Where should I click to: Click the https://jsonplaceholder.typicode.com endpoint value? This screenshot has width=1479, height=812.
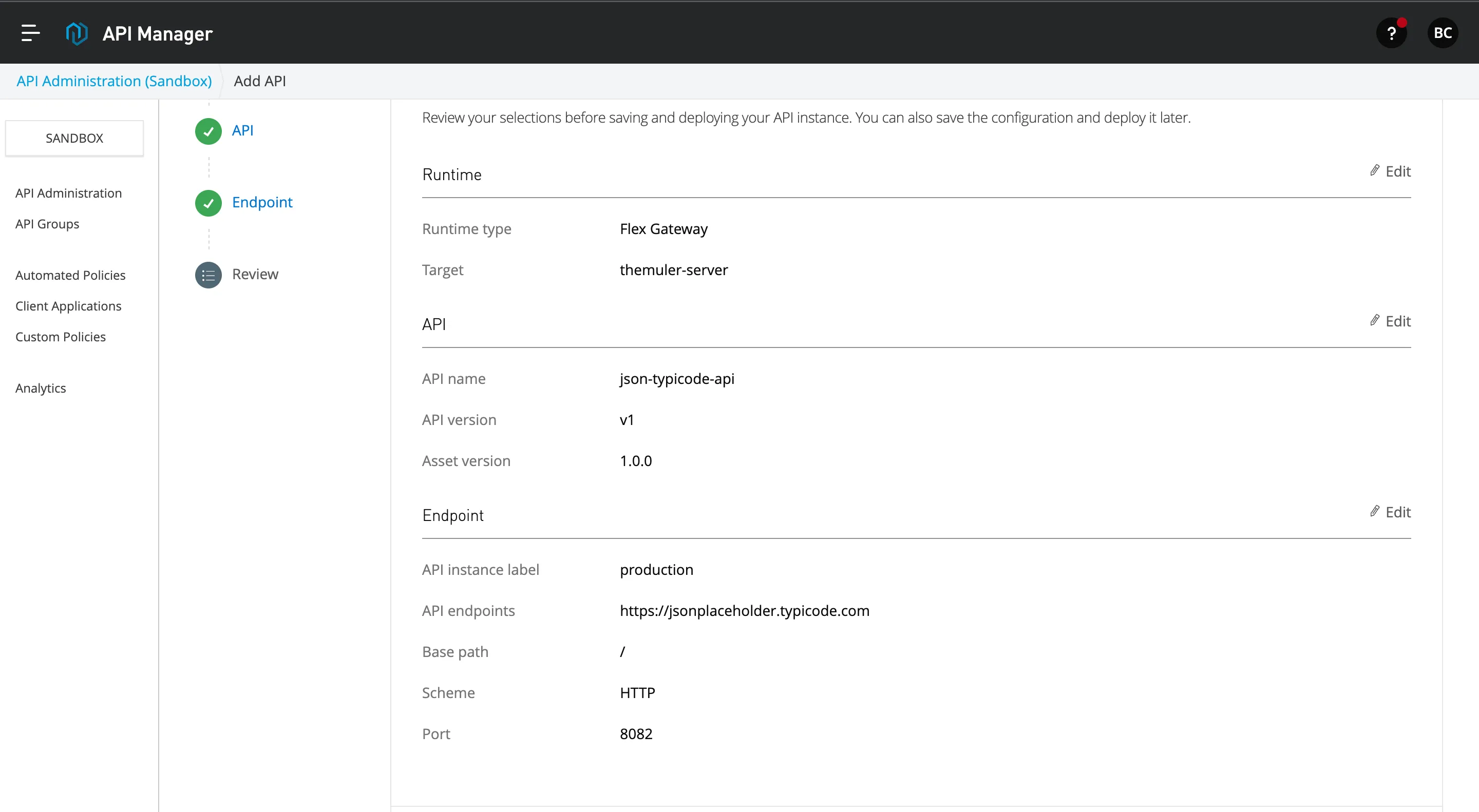[745, 611]
